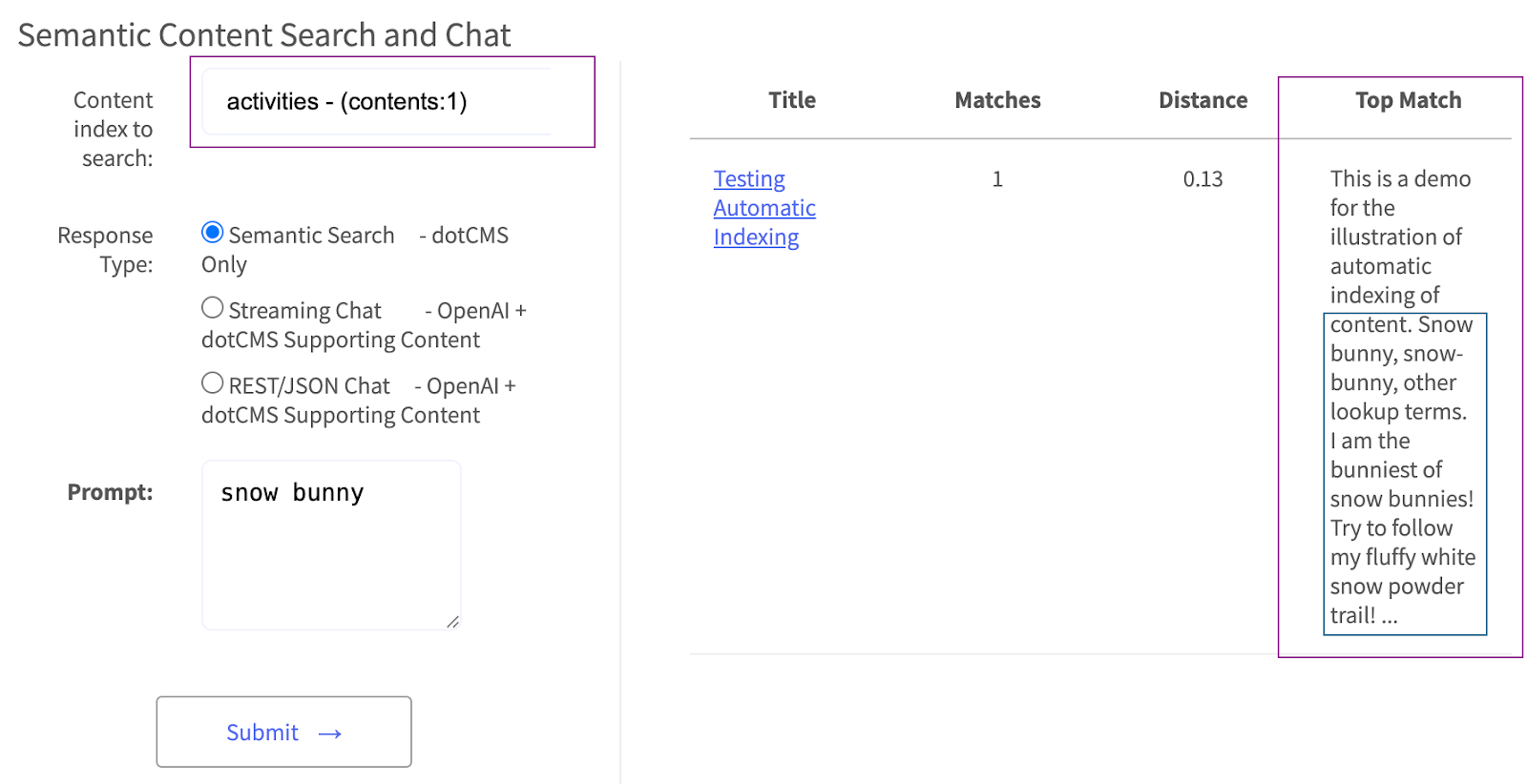Viewport: 1527px width, 784px height.
Task: Click the 0.13 distance value
Action: click(1203, 179)
